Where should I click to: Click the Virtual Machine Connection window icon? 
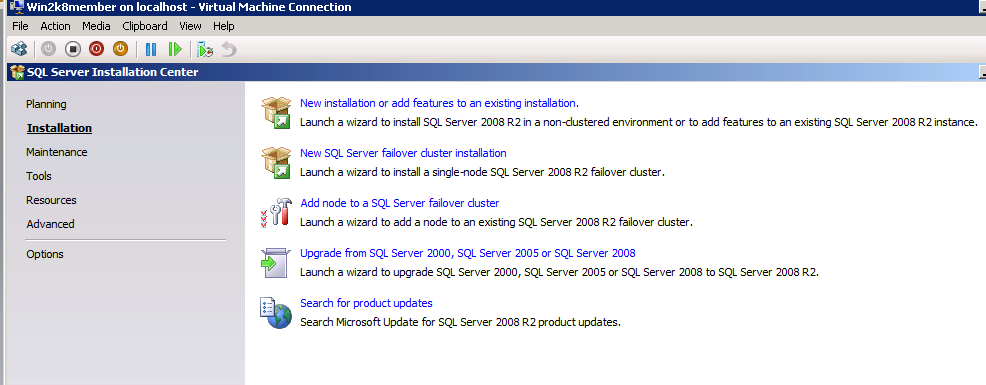tap(16, 8)
